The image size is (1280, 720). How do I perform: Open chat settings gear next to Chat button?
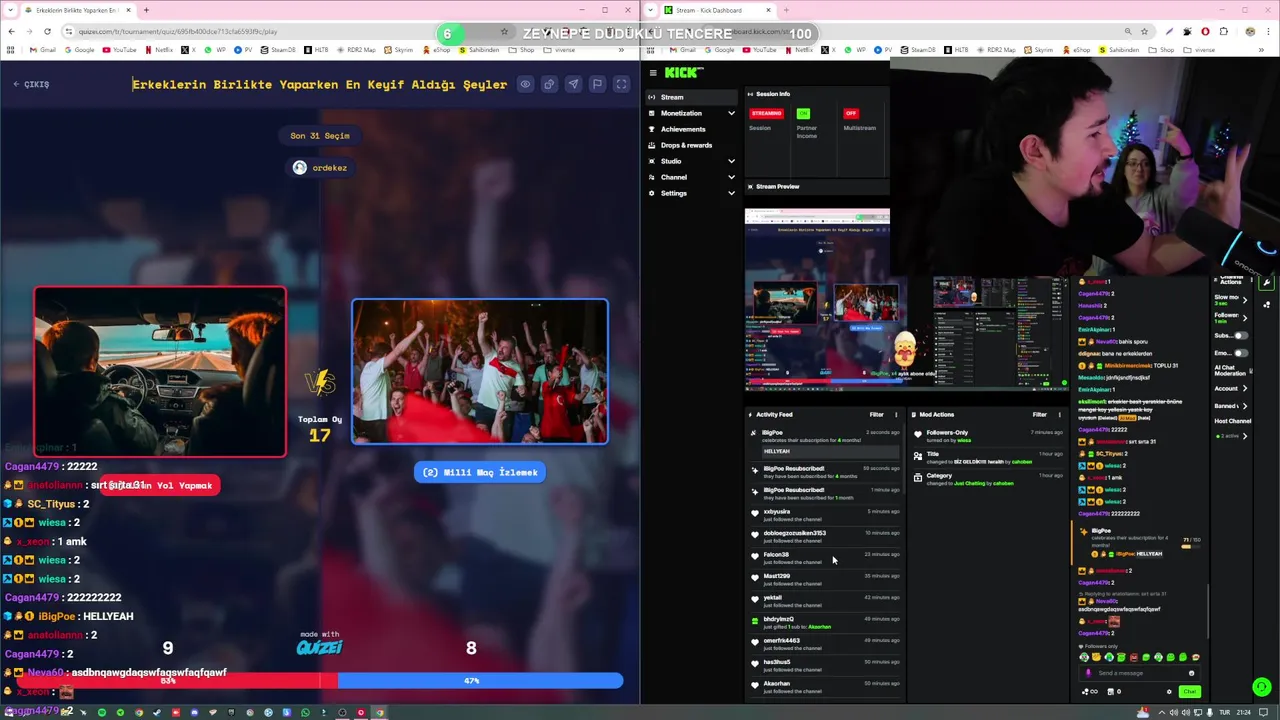[1169, 692]
